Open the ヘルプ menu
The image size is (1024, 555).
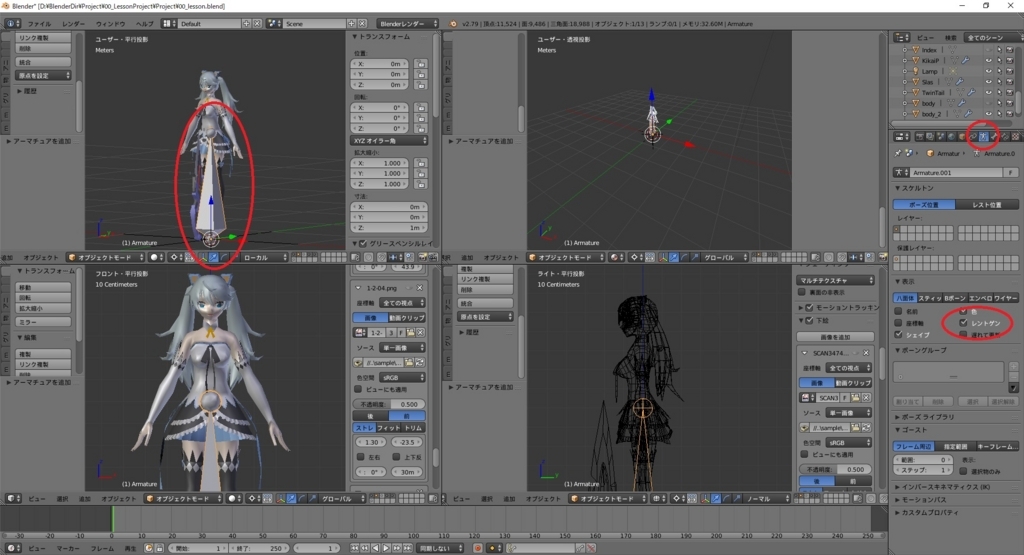145,24
